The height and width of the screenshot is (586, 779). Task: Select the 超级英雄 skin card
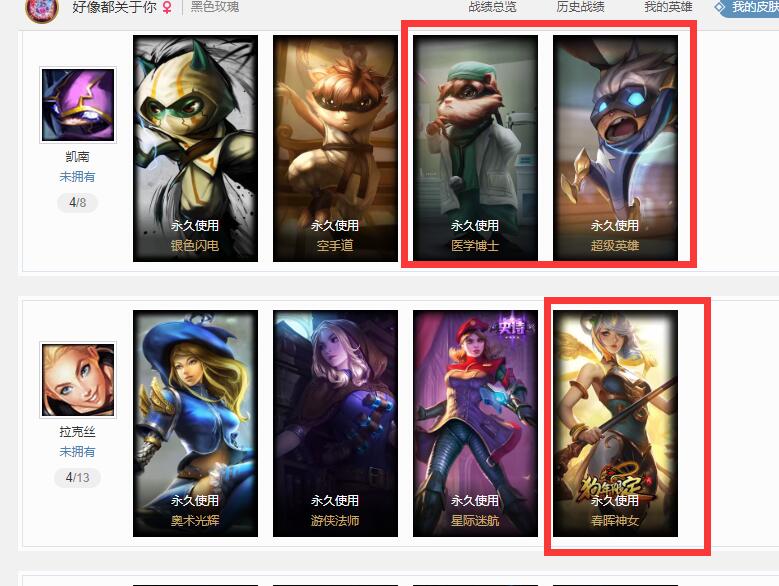coord(616,148)
